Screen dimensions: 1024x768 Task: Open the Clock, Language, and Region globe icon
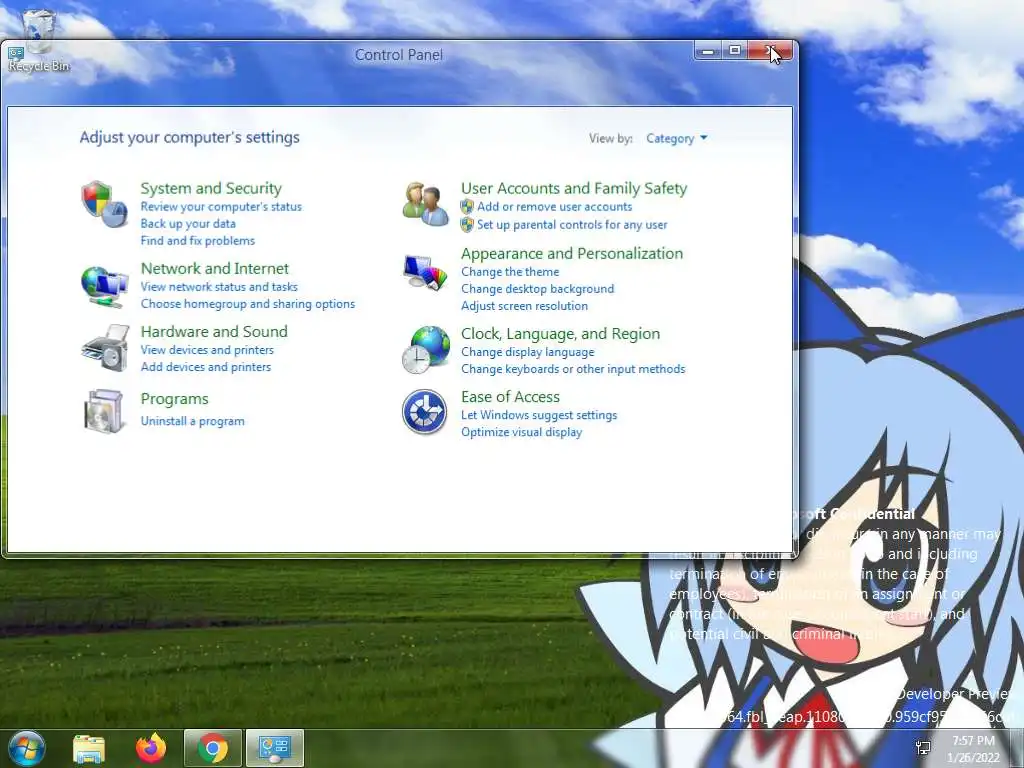(x=425, y=349)
